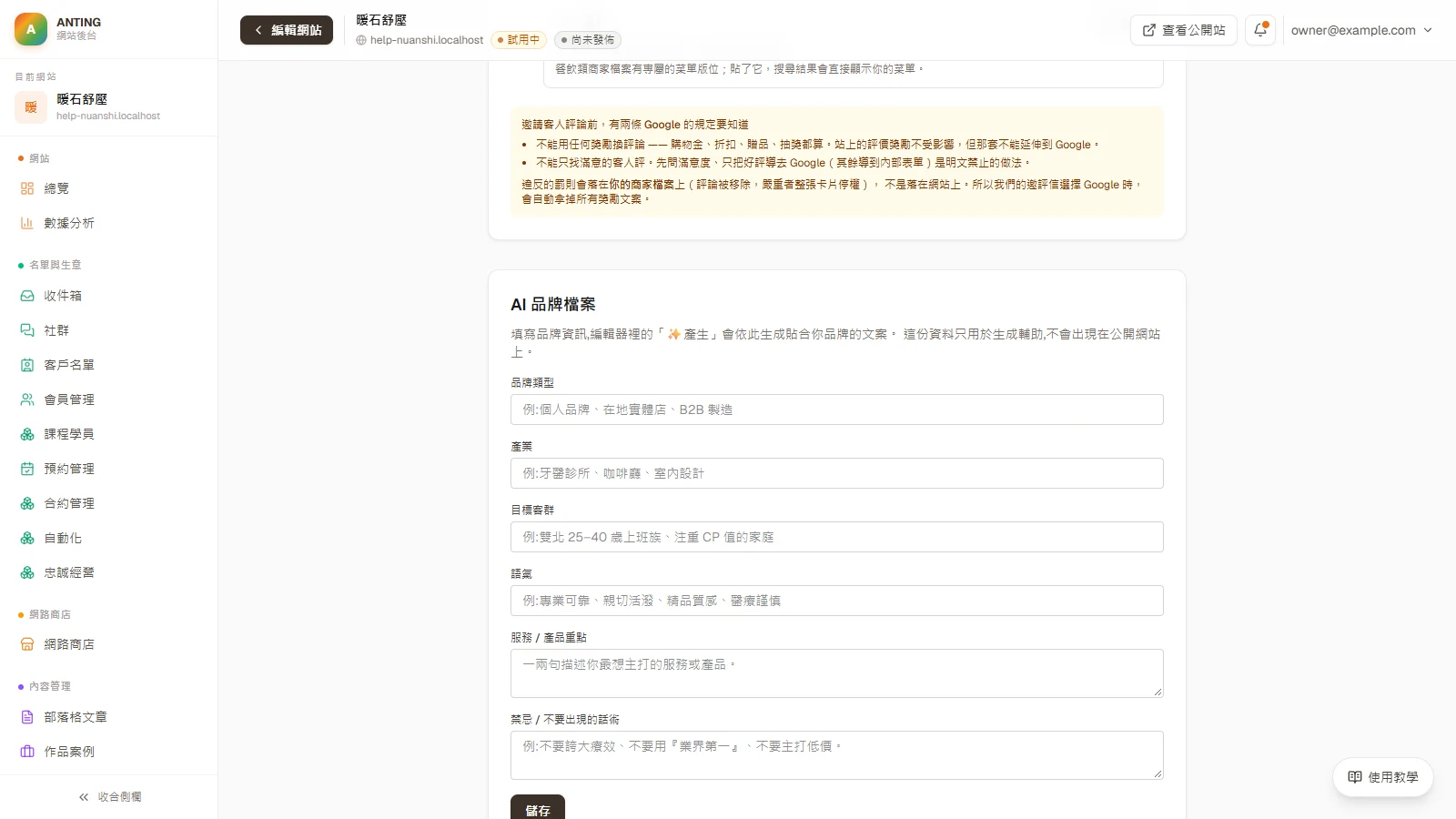
Task: Open the 網路商店 shop icon
Action: (x=27, y=644)
